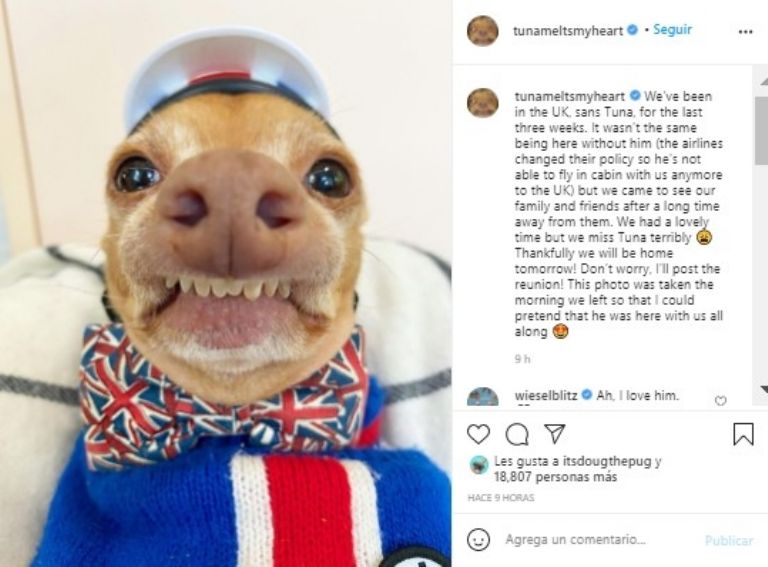The image size is (768, 567).
Task: Open the emoji picker smiley icon
Action: coord(478,539)
